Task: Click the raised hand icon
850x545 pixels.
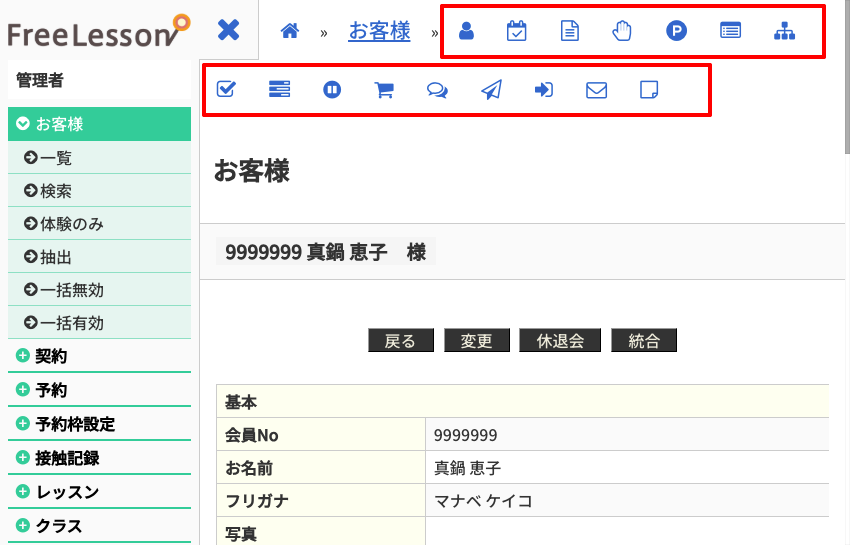Action: [622, 31]
